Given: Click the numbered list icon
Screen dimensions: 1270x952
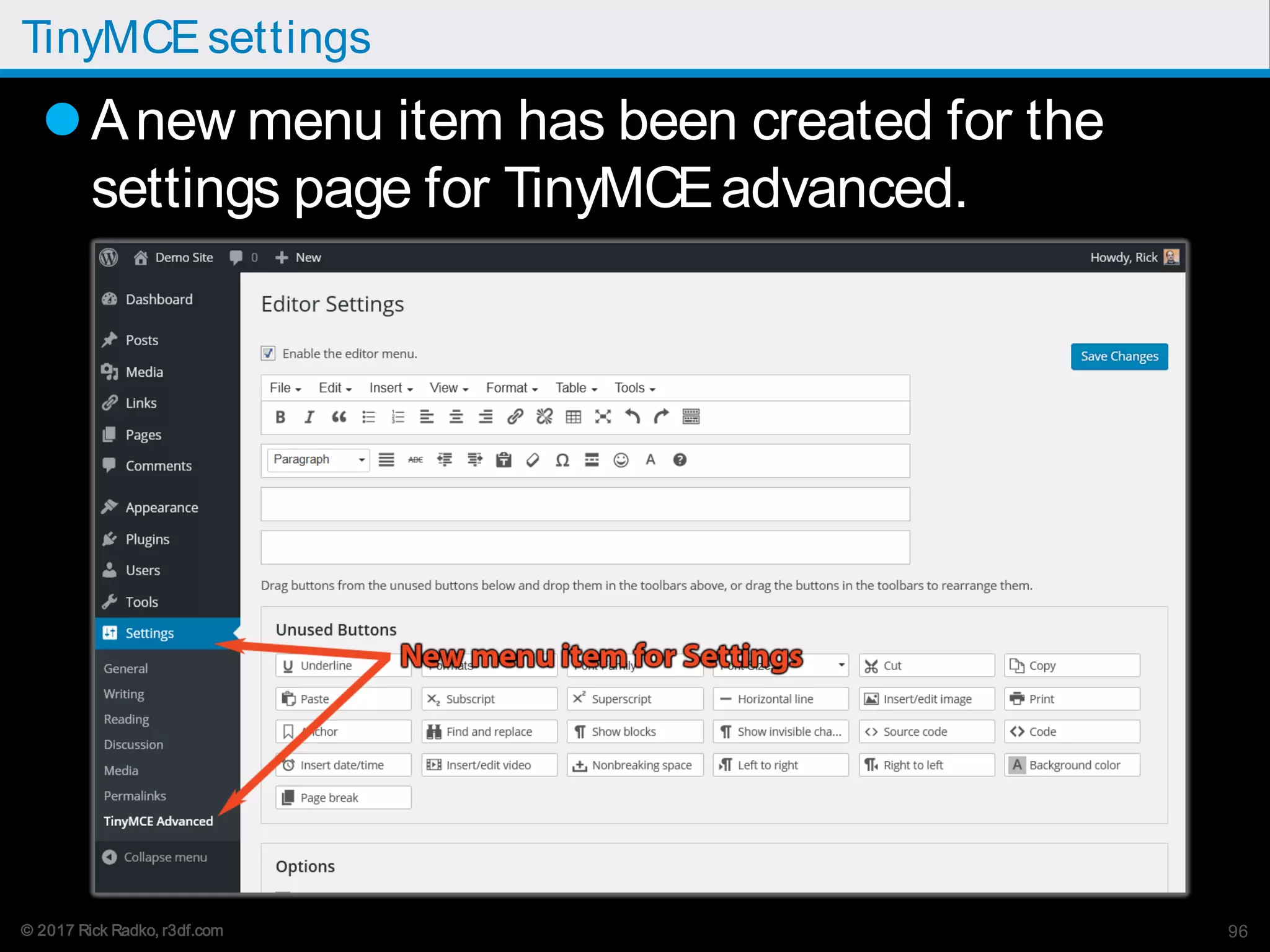Looking at the screenshot, I should [x=397, y=416].
